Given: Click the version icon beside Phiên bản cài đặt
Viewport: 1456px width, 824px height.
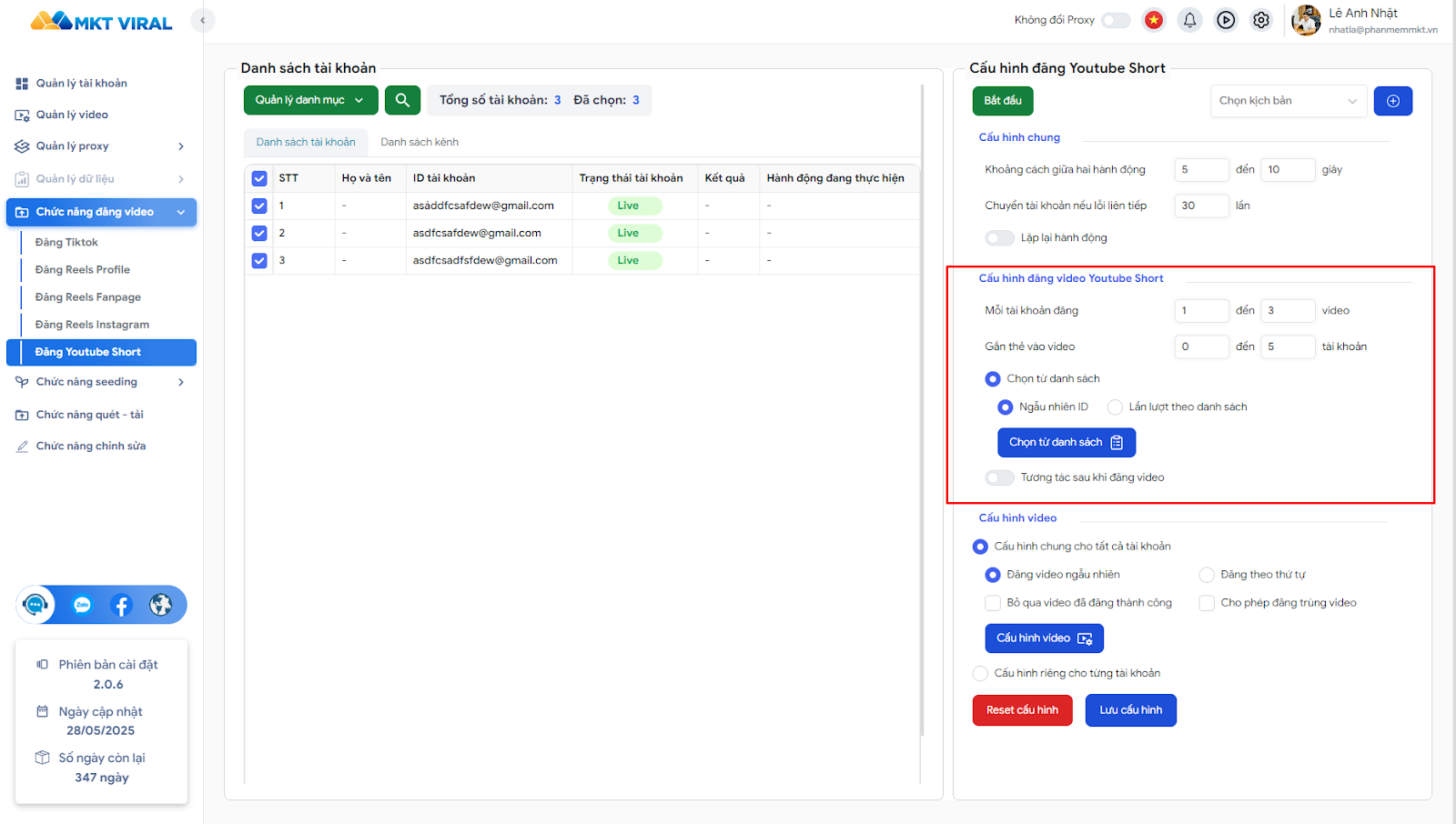Looking at the screenshot, I should pyautogui.click(x=42, y=664).
